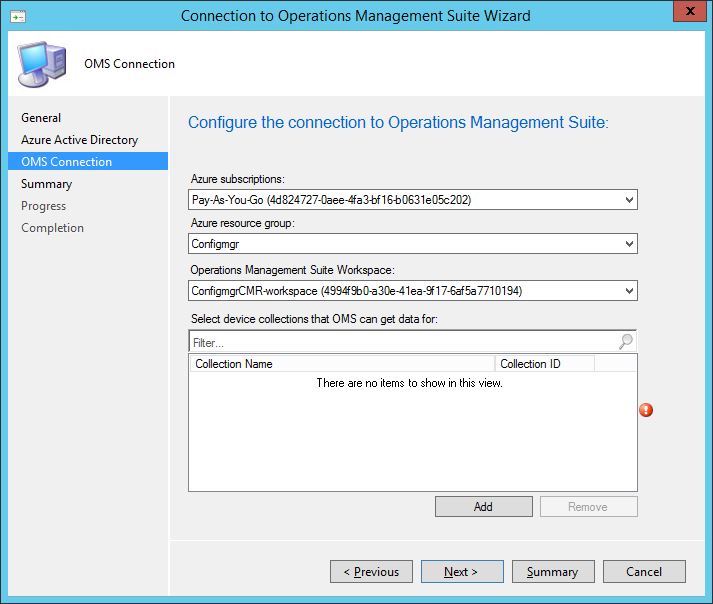The image size is (713, 604).
Task: Sort by Collection Name column header
Action: (x=342, y=364)
